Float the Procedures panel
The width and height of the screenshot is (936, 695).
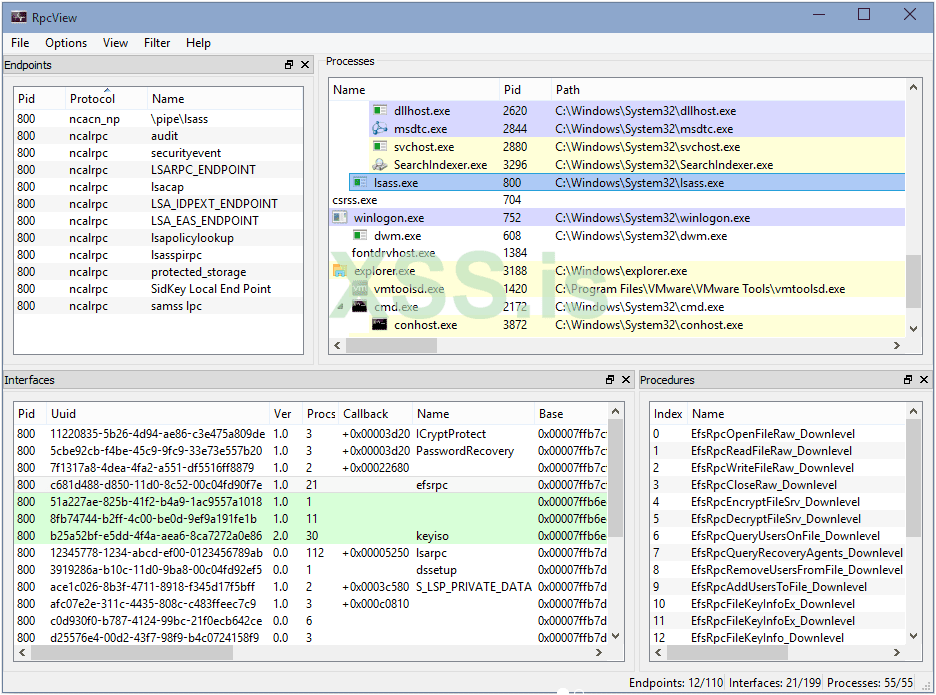pyautogui.click(x=908, y=380)
